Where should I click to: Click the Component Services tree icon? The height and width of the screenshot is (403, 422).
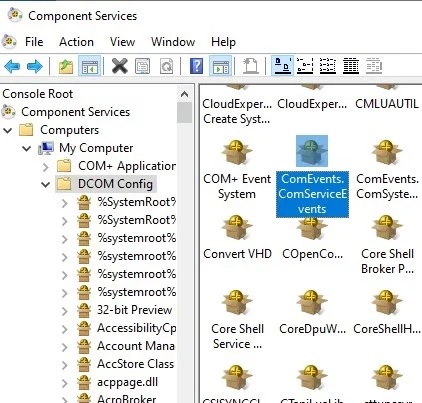pos(9,112)
